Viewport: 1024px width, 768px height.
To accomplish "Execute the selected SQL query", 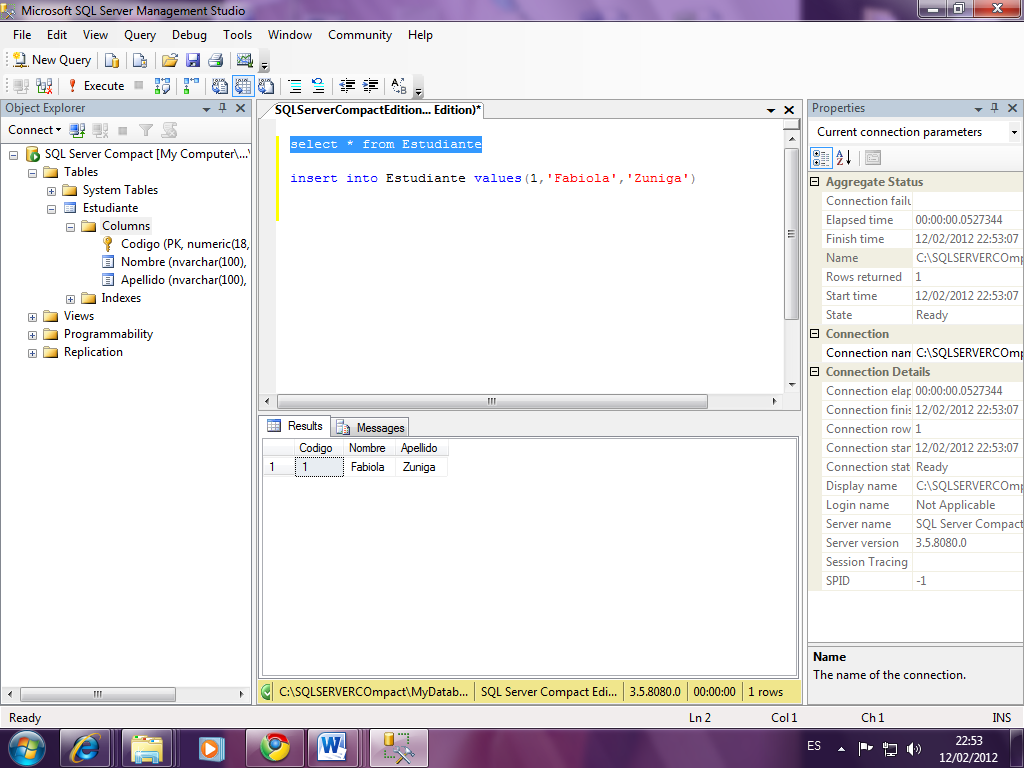I will [x=95, y=86].
